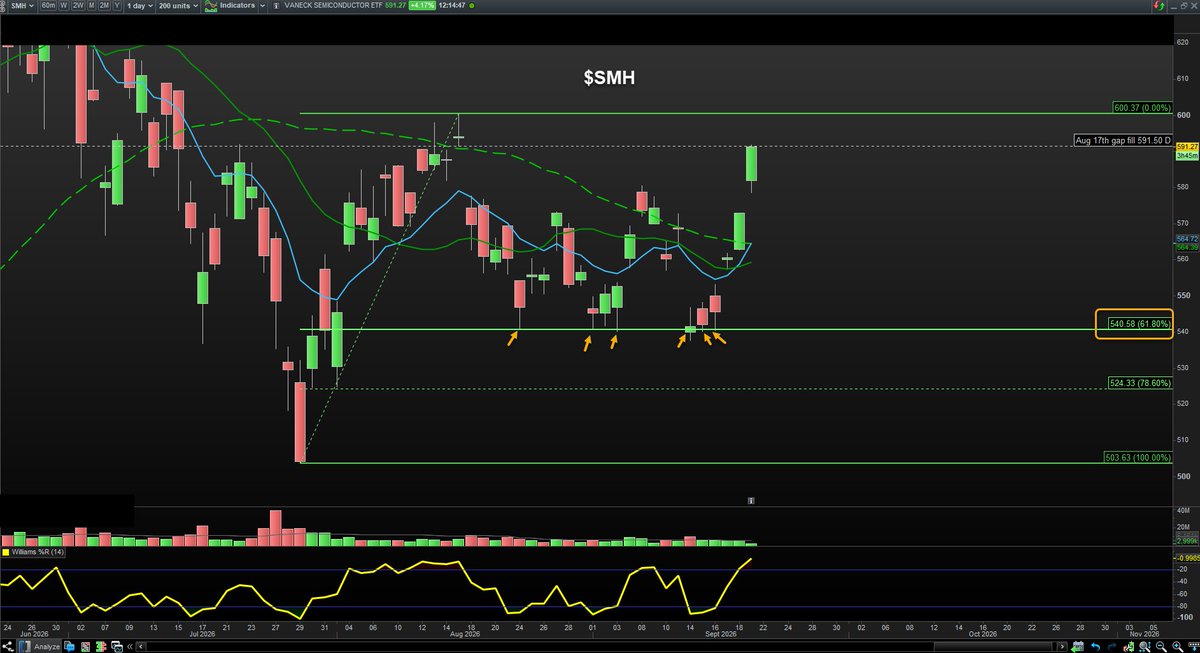Image resolution: width=1200 pixels, height=653 pixels.
Task: Click the share icon at bottom left
Action: pos(9,647)
